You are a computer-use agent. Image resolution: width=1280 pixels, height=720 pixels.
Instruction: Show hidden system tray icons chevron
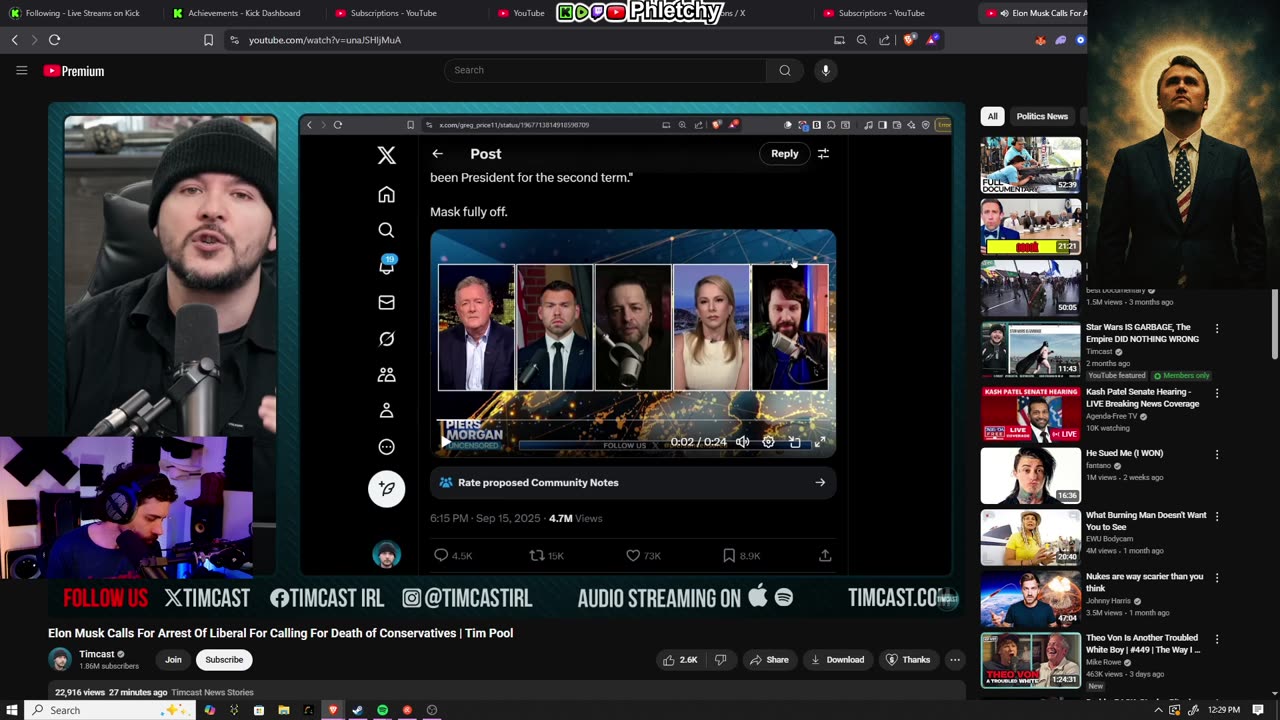coord(1159,710)
